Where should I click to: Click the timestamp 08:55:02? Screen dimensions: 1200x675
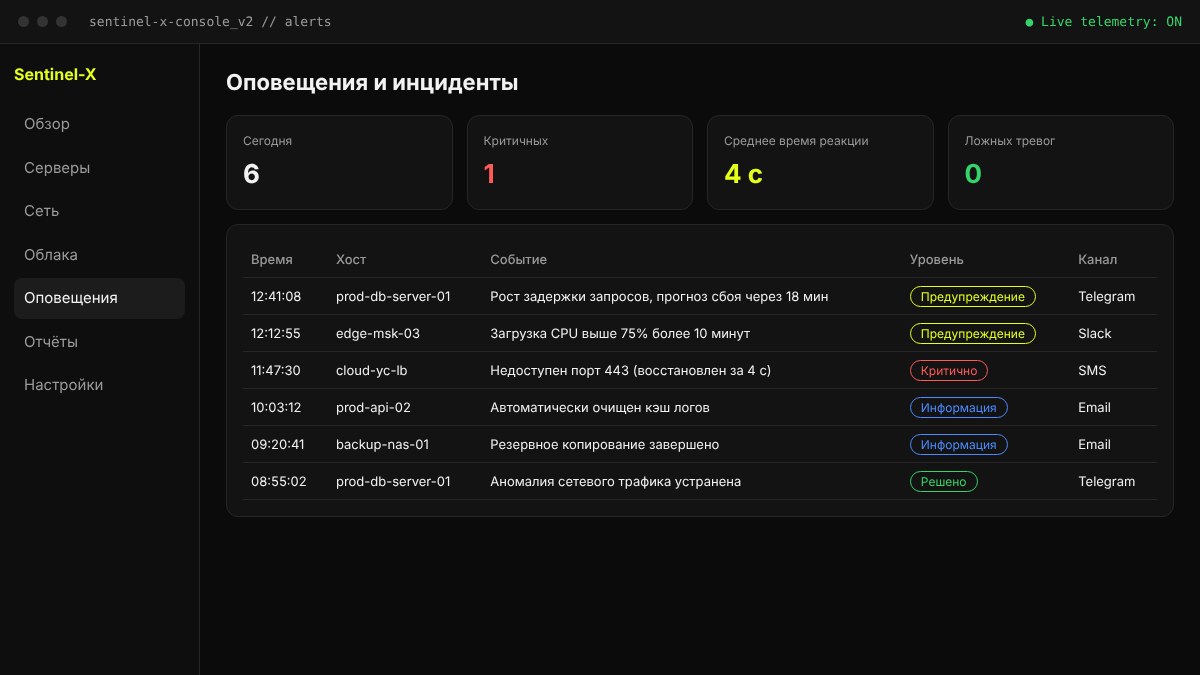click(279, 482)
